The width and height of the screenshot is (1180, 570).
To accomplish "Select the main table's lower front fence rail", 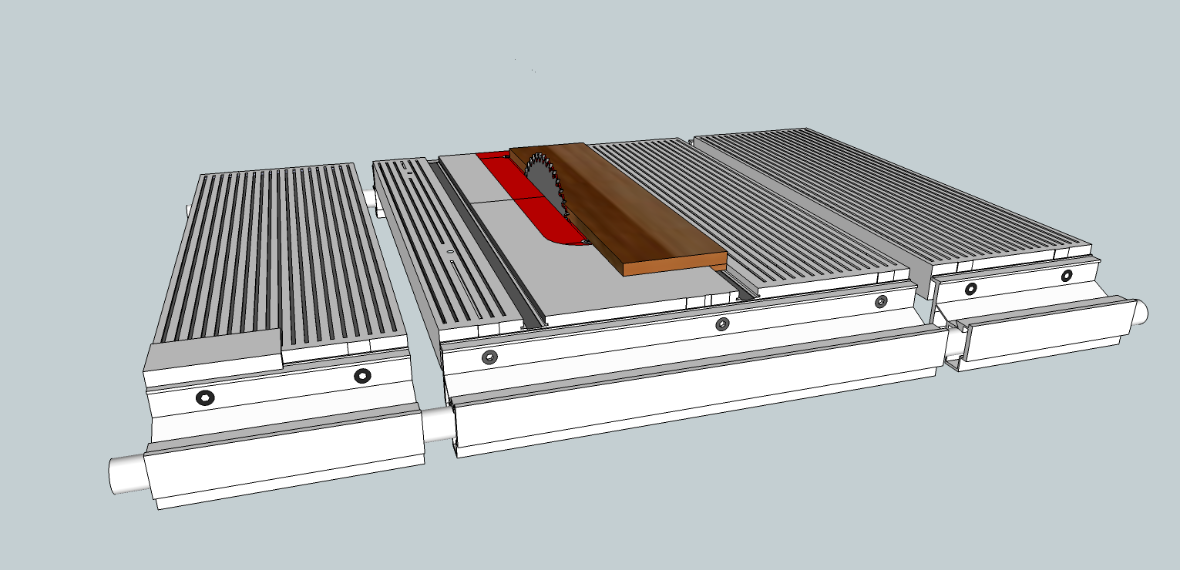I will tap(700, 392).
